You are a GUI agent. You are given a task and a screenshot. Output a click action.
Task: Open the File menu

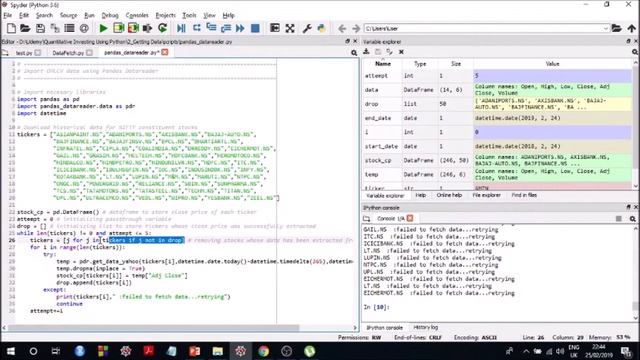tap(8, 15)
